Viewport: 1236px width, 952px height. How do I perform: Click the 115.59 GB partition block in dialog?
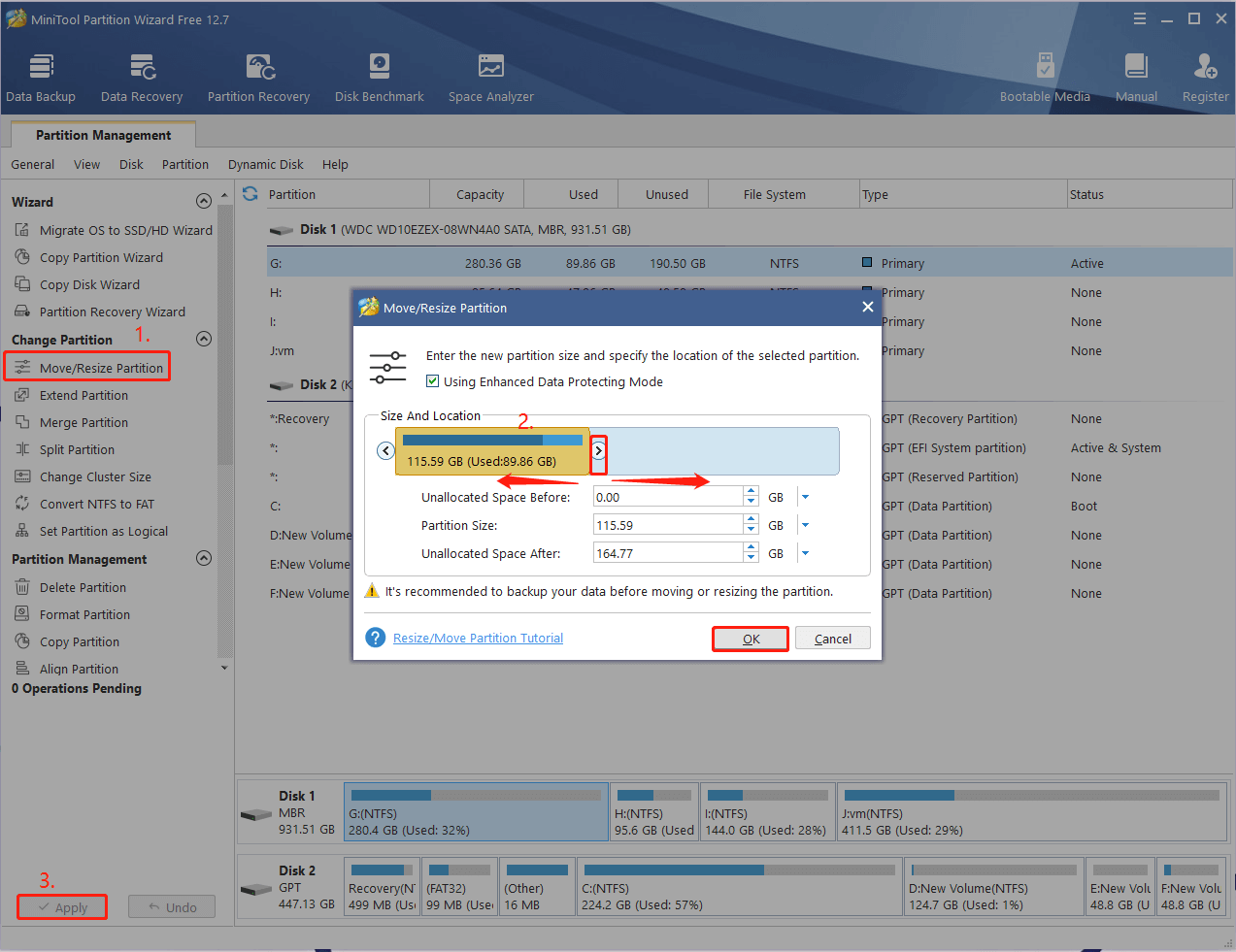click(x=492, y=452)
